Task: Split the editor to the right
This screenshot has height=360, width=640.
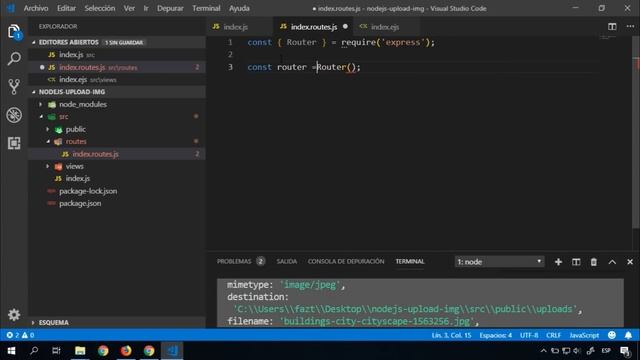Action: click(x=612, y=27)
